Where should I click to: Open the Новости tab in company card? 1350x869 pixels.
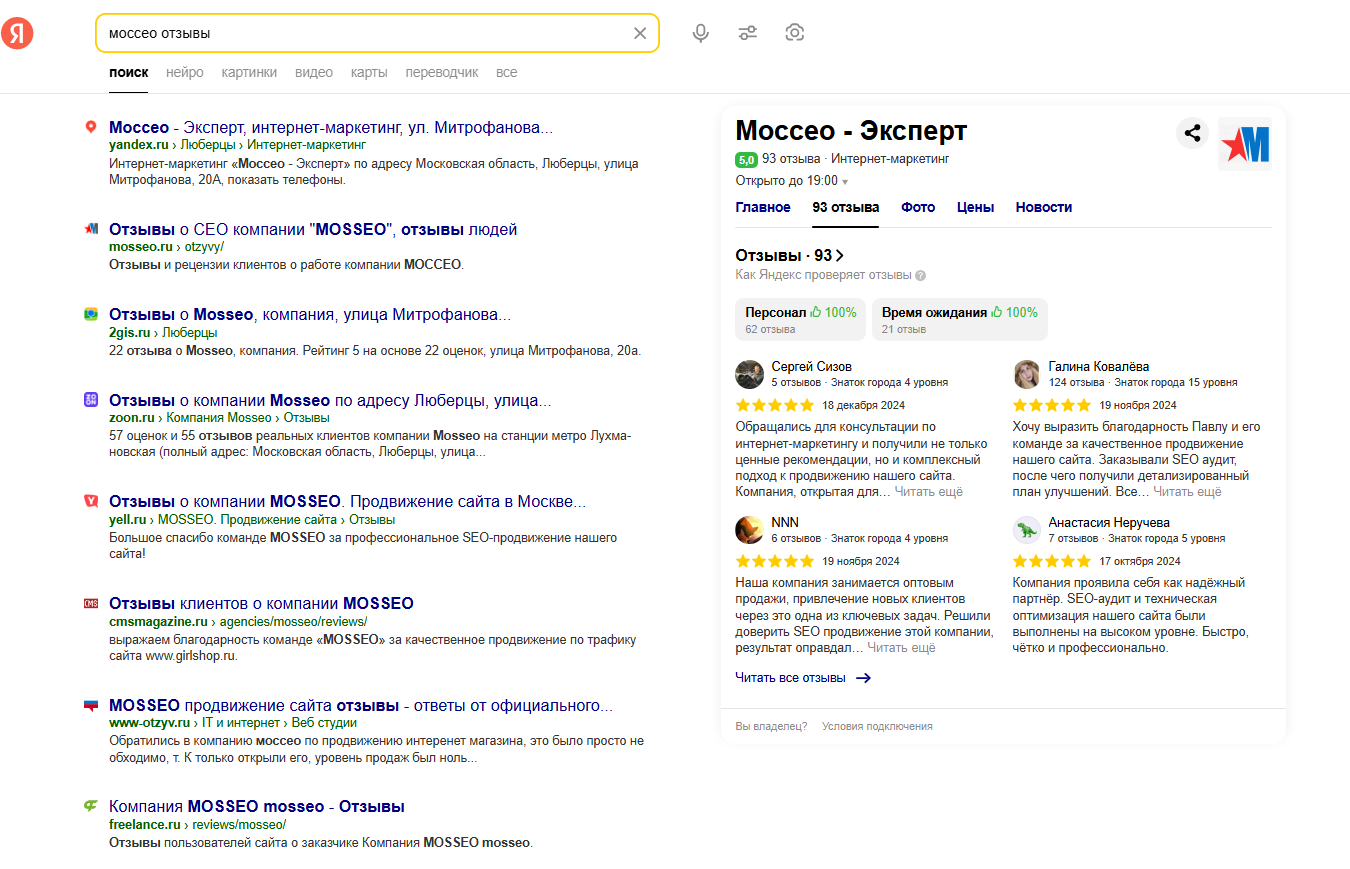pyautogui.click(x=1044, y=207)
